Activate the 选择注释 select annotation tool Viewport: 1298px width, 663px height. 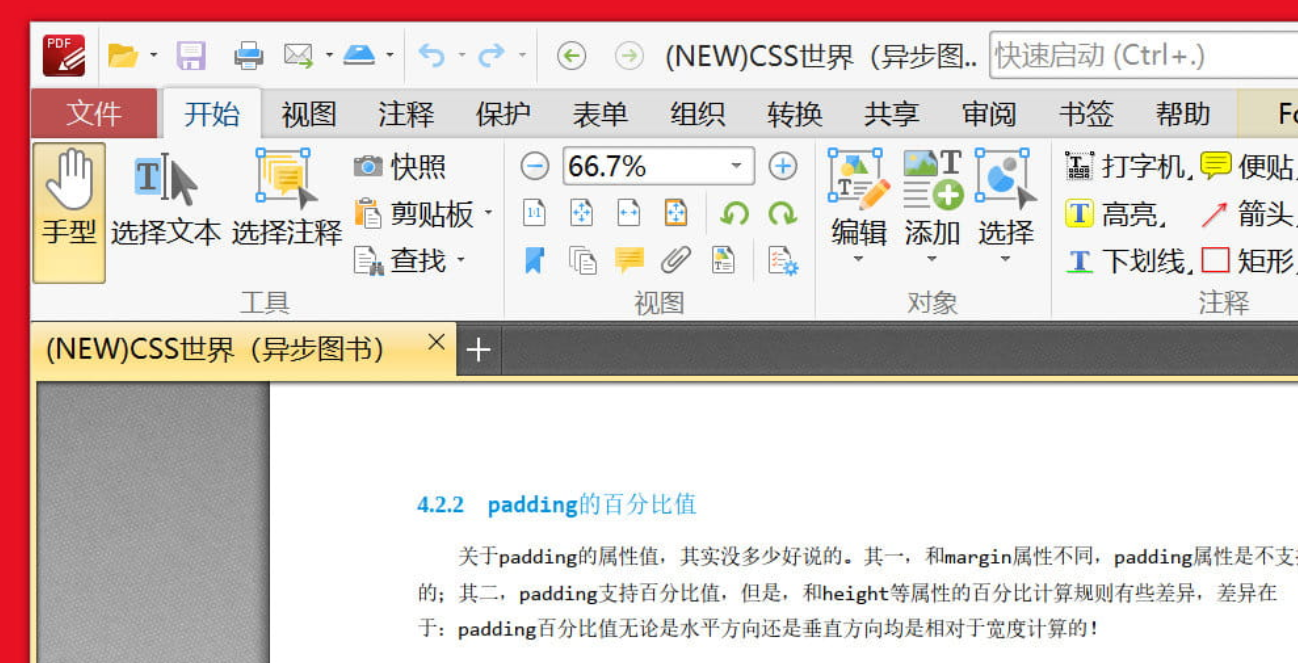[x=287, y=199]
